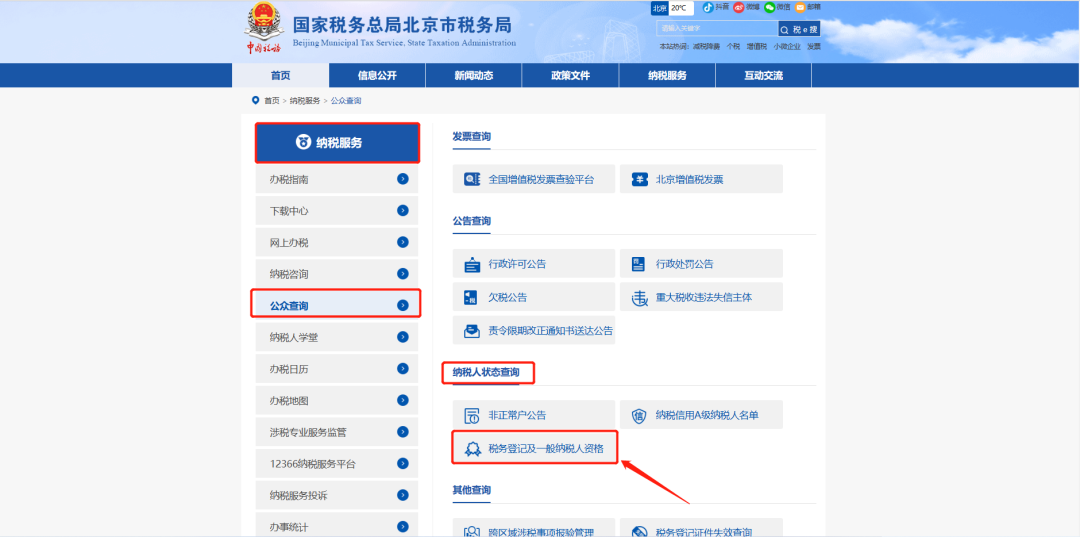Open the Douyin (抖音) icon
Image resolution: width=1080 pixels, height=537 pixels.
pyautogui.click(x=708, y=8)
